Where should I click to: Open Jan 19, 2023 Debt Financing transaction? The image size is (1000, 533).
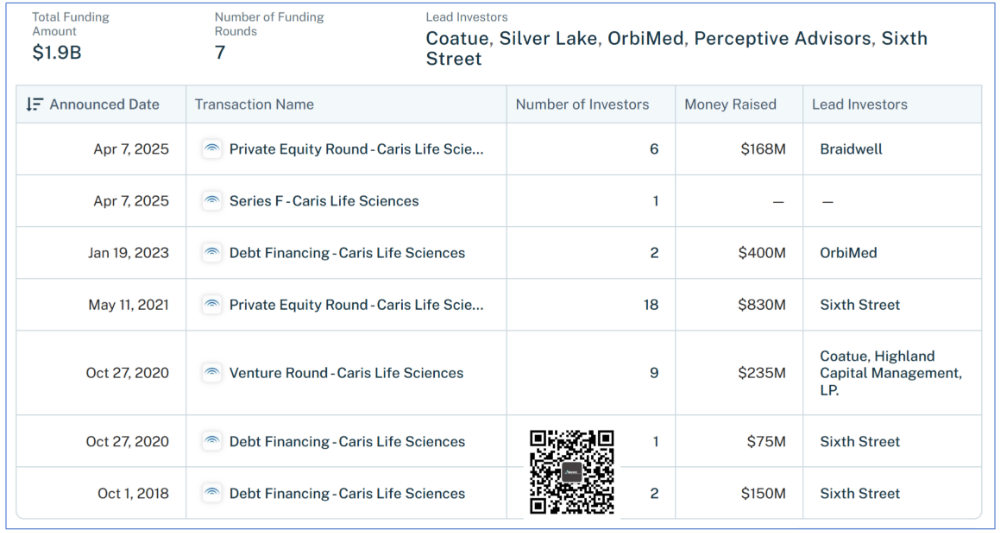pyautogui.click(x=347, y=253)
